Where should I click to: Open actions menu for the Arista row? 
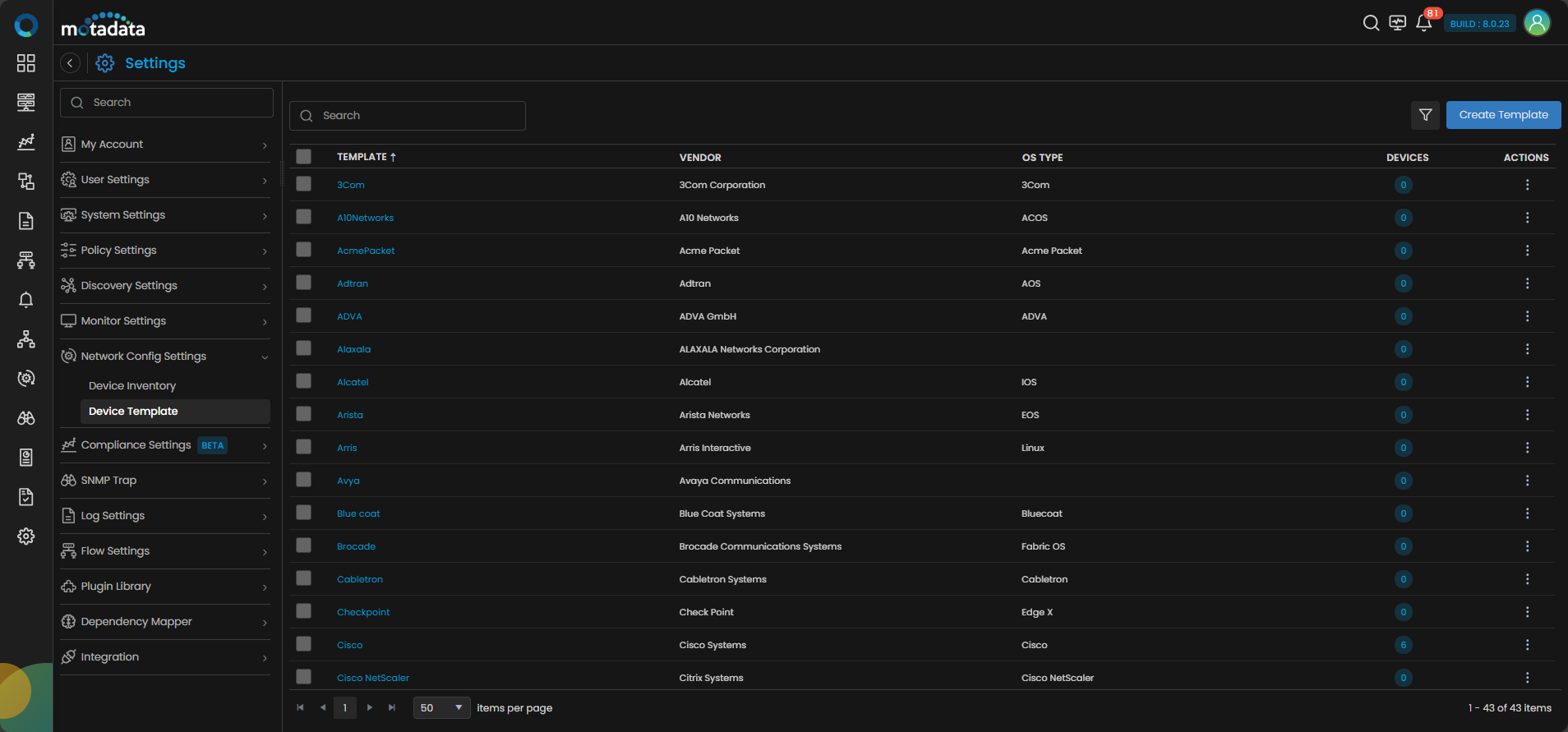(x=1527, y=415)
